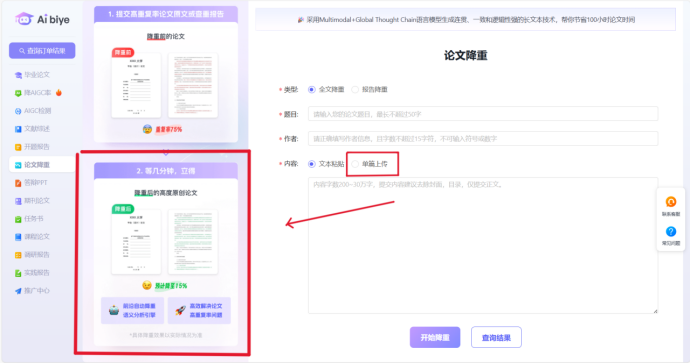
Task: Click the green icon beside 任务书
Action: (18, 219)
